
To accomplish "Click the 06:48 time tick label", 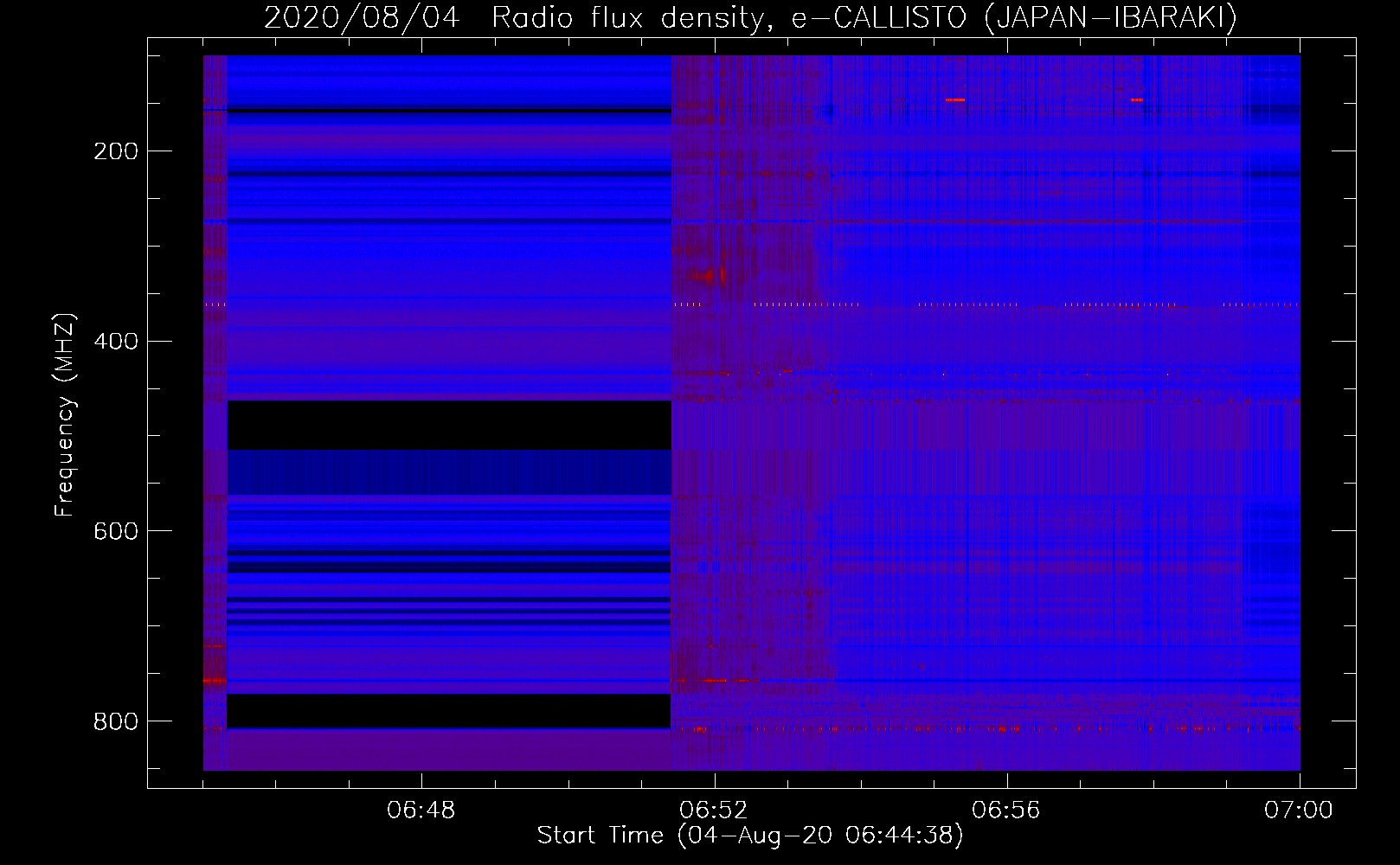I will (x=421, y=811).
